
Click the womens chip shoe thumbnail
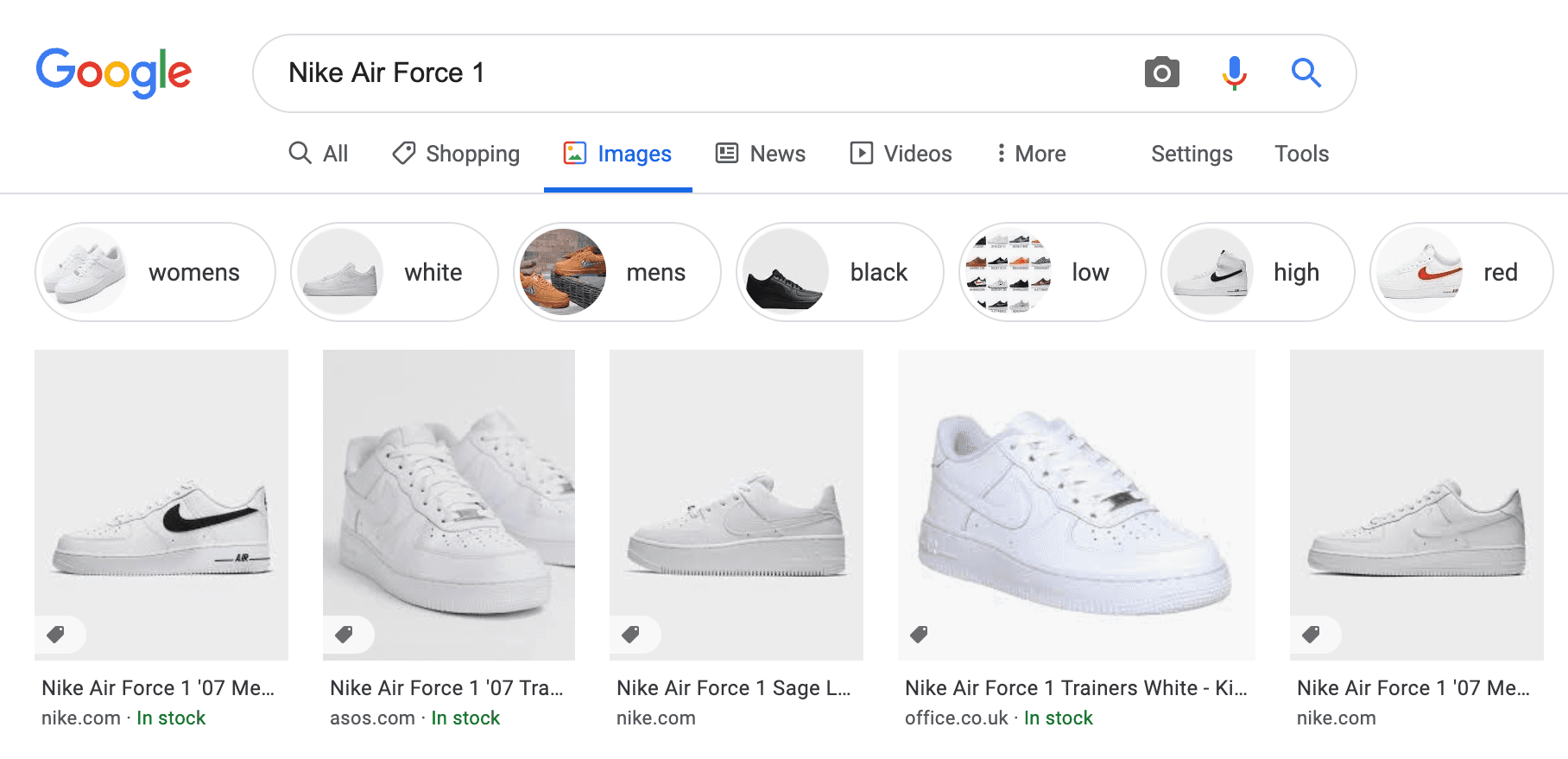84,272
